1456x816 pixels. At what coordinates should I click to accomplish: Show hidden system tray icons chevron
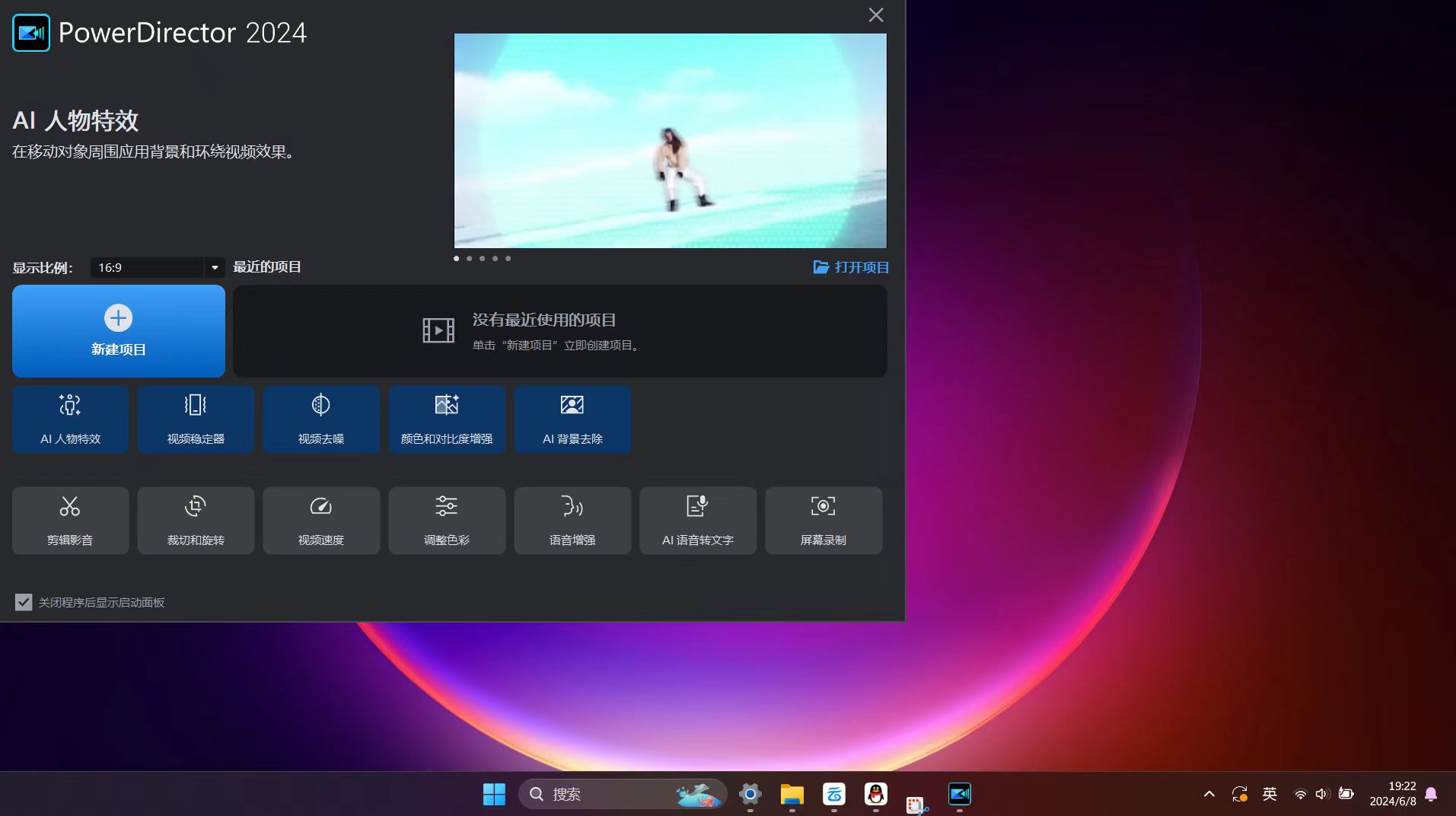pyautogui.click(x=1209, y=794)
